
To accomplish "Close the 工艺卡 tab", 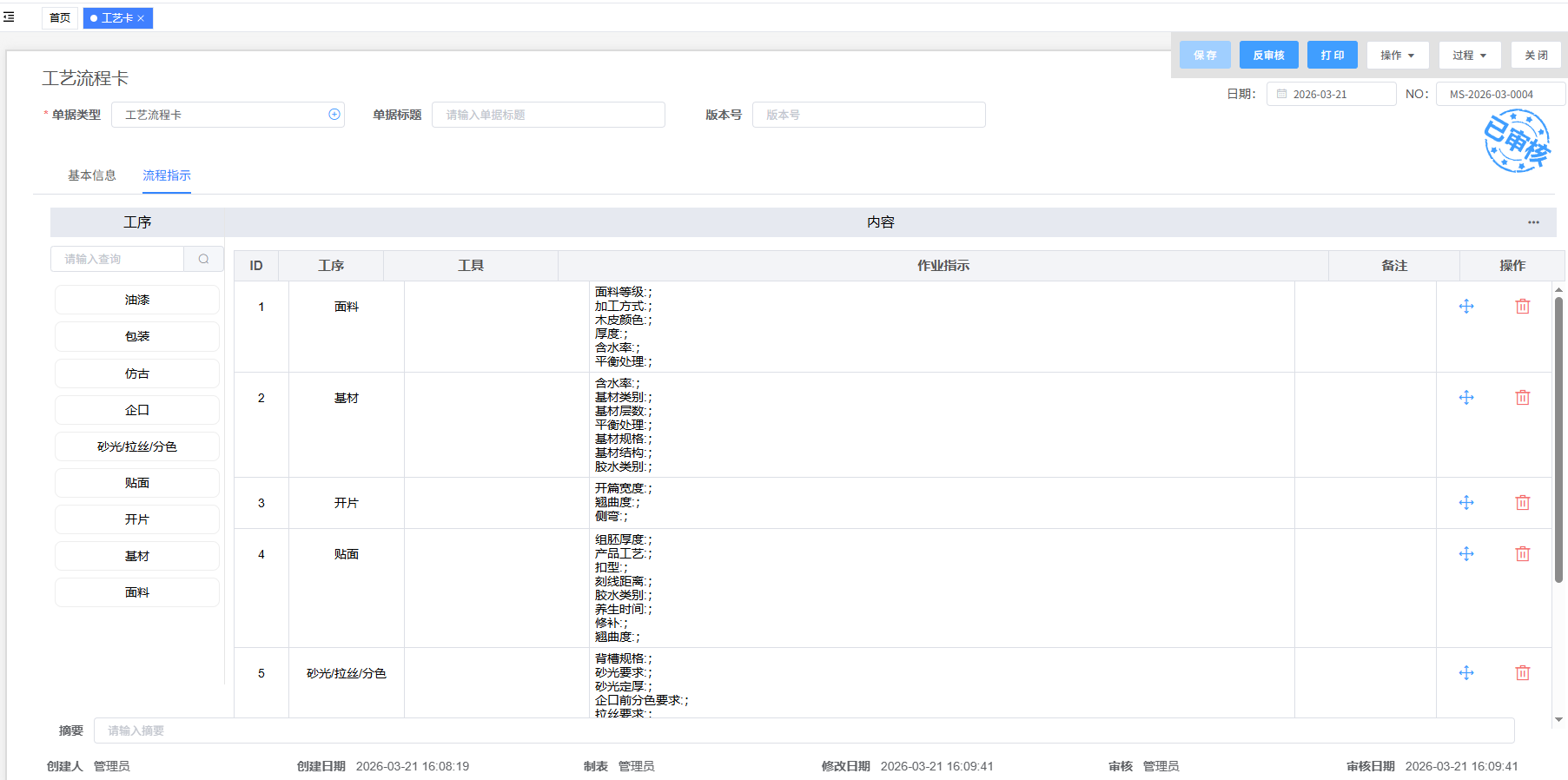I will click(141, 18).
